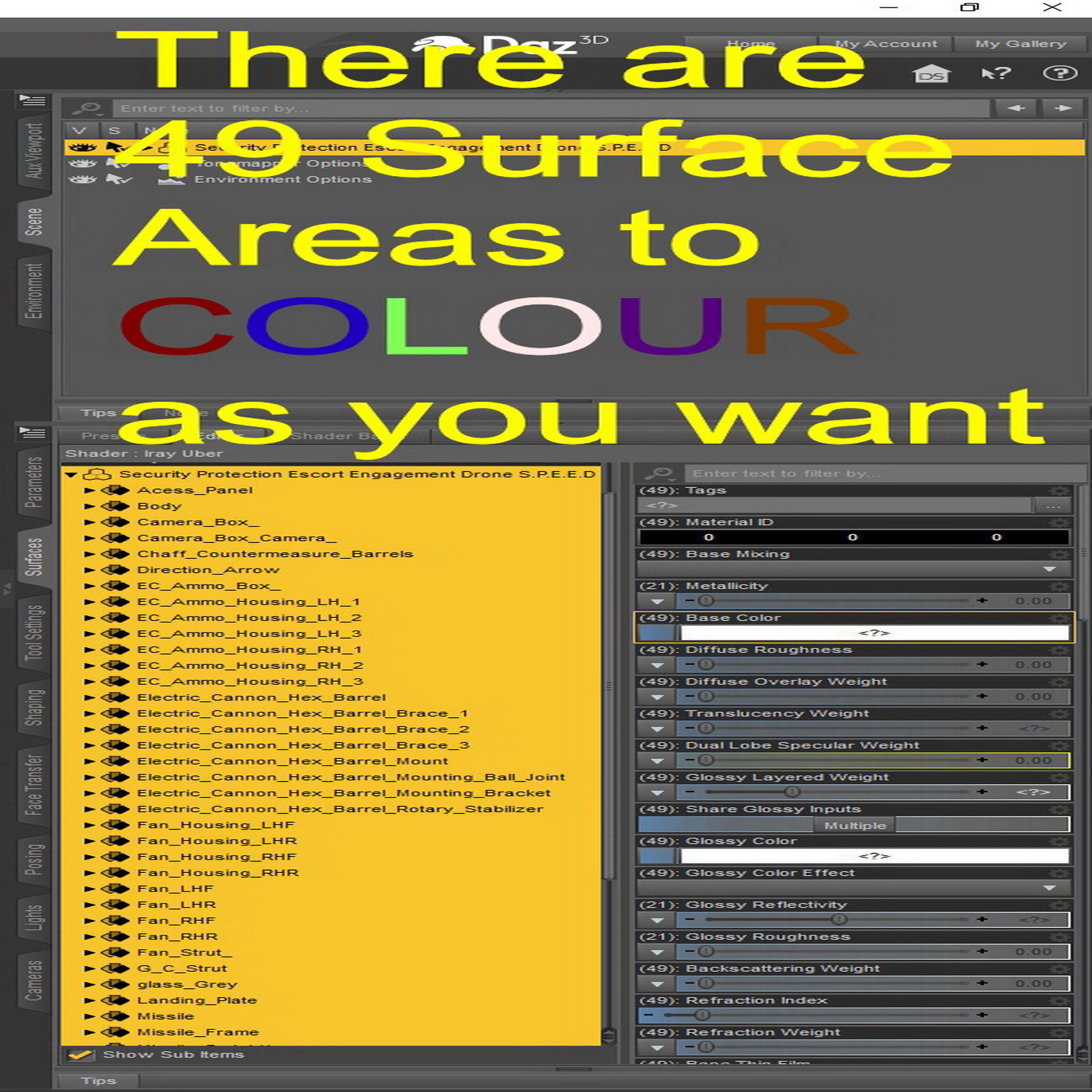Screen dimensions: 1092x1092
Task: Click Backscattering Weight plus increment icon
Action: point(982,983)
